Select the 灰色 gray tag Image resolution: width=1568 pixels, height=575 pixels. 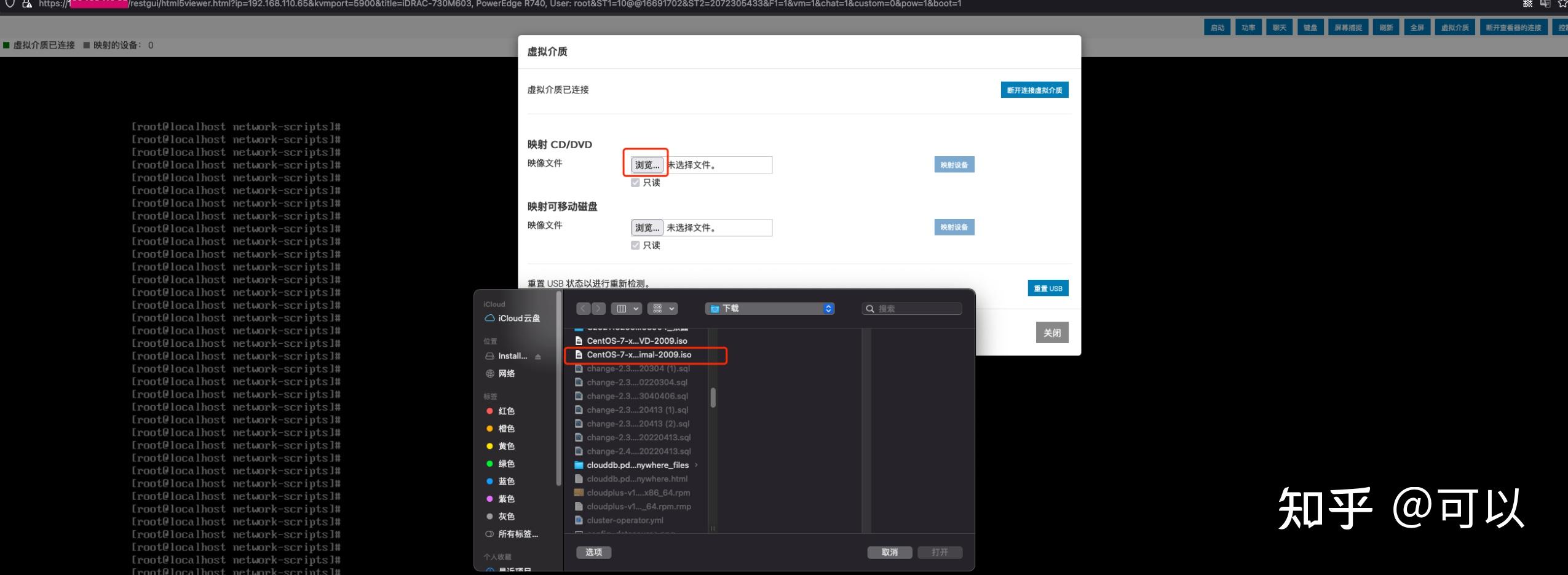coord(500,517)
